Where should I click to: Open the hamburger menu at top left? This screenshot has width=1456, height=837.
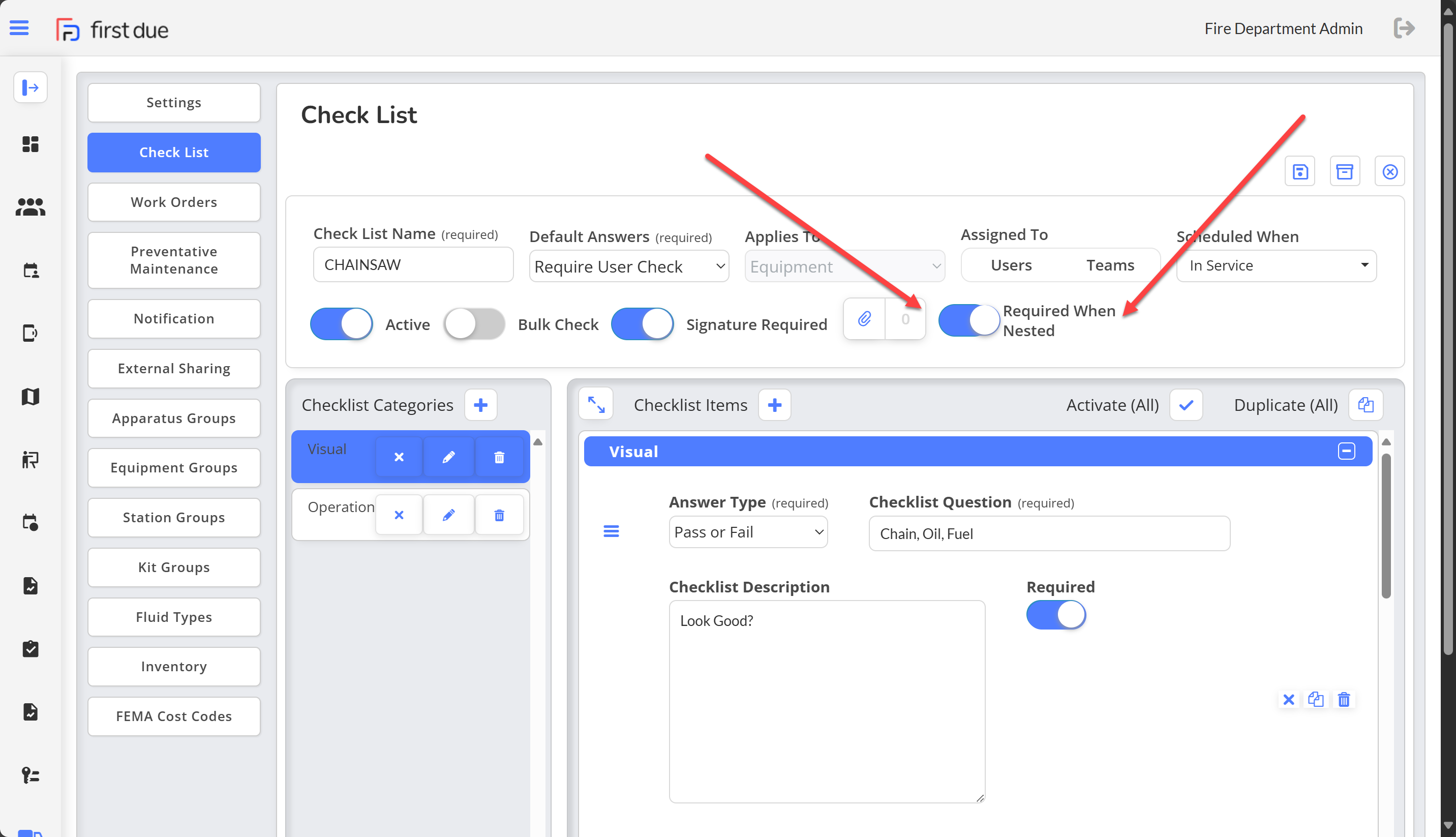tap(19, 27)
